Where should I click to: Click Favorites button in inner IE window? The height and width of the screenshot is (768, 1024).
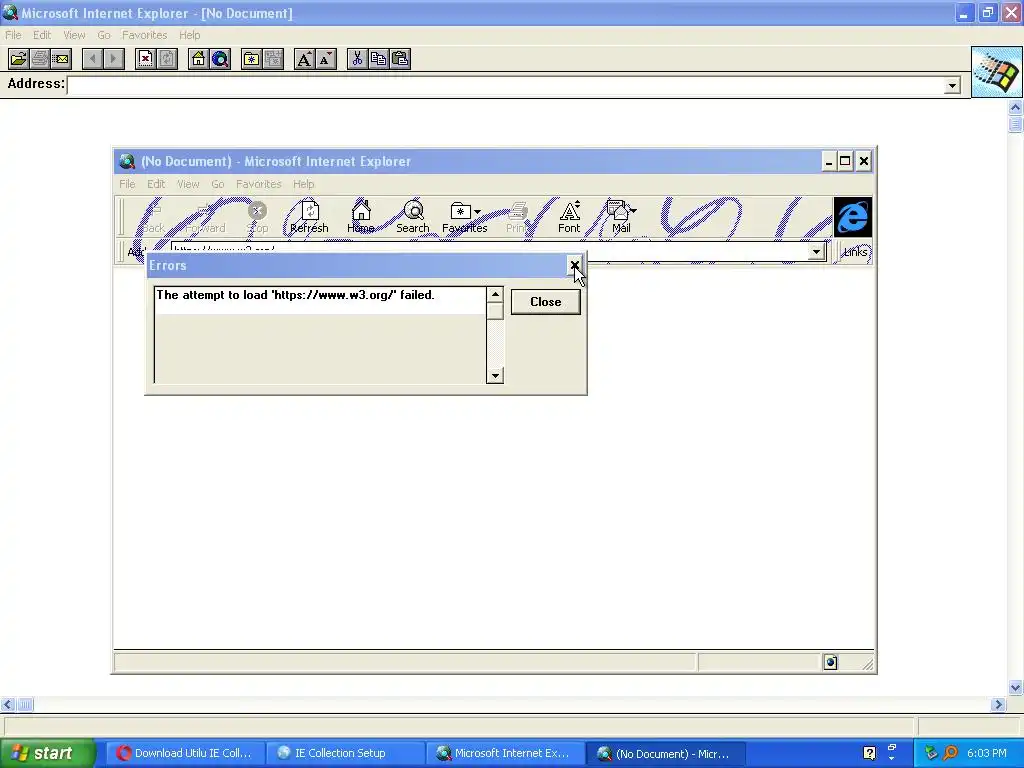(x=464, y=217)
